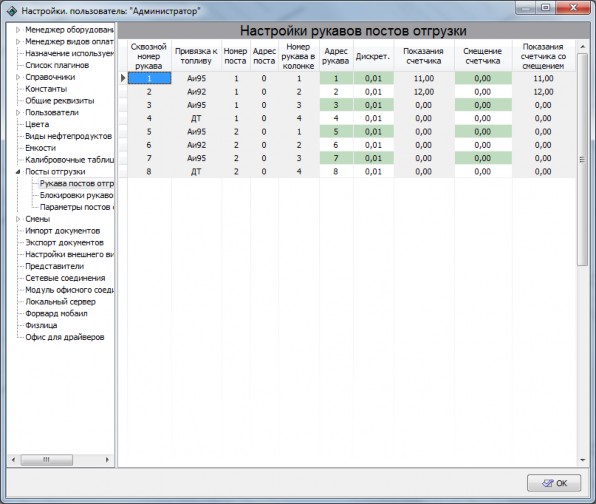Click the Привязка к топливу column header
This screenshot has height=504, width=596.
click(196, 56)
